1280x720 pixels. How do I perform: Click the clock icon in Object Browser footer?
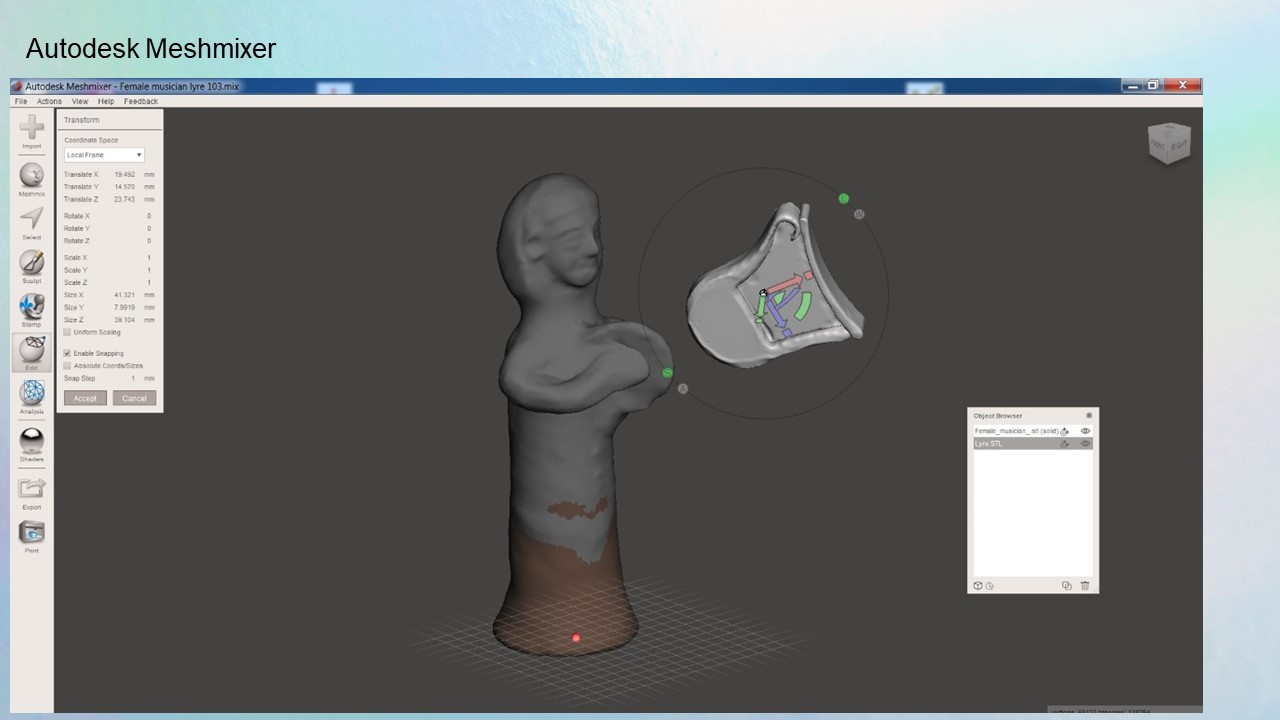point(989,586)
